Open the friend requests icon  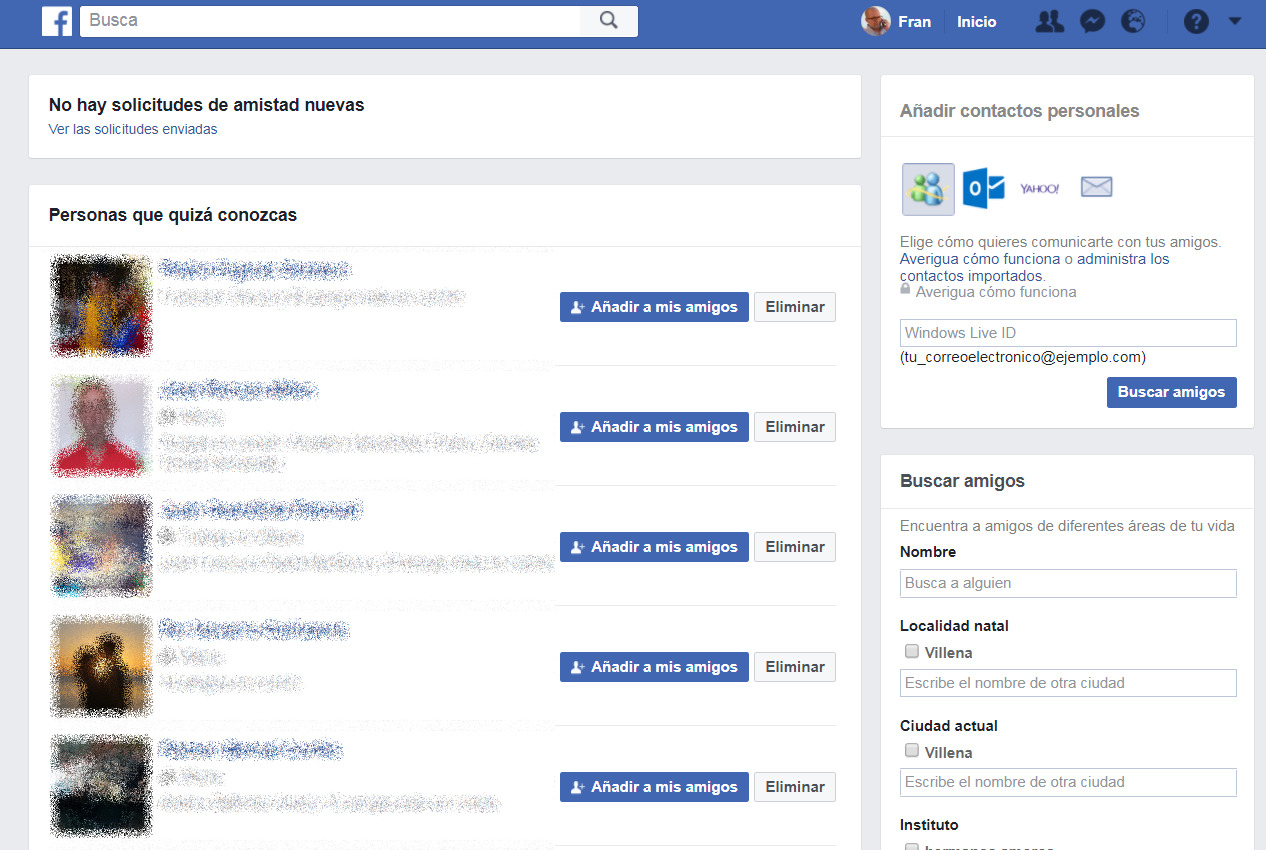point(1048,21)
